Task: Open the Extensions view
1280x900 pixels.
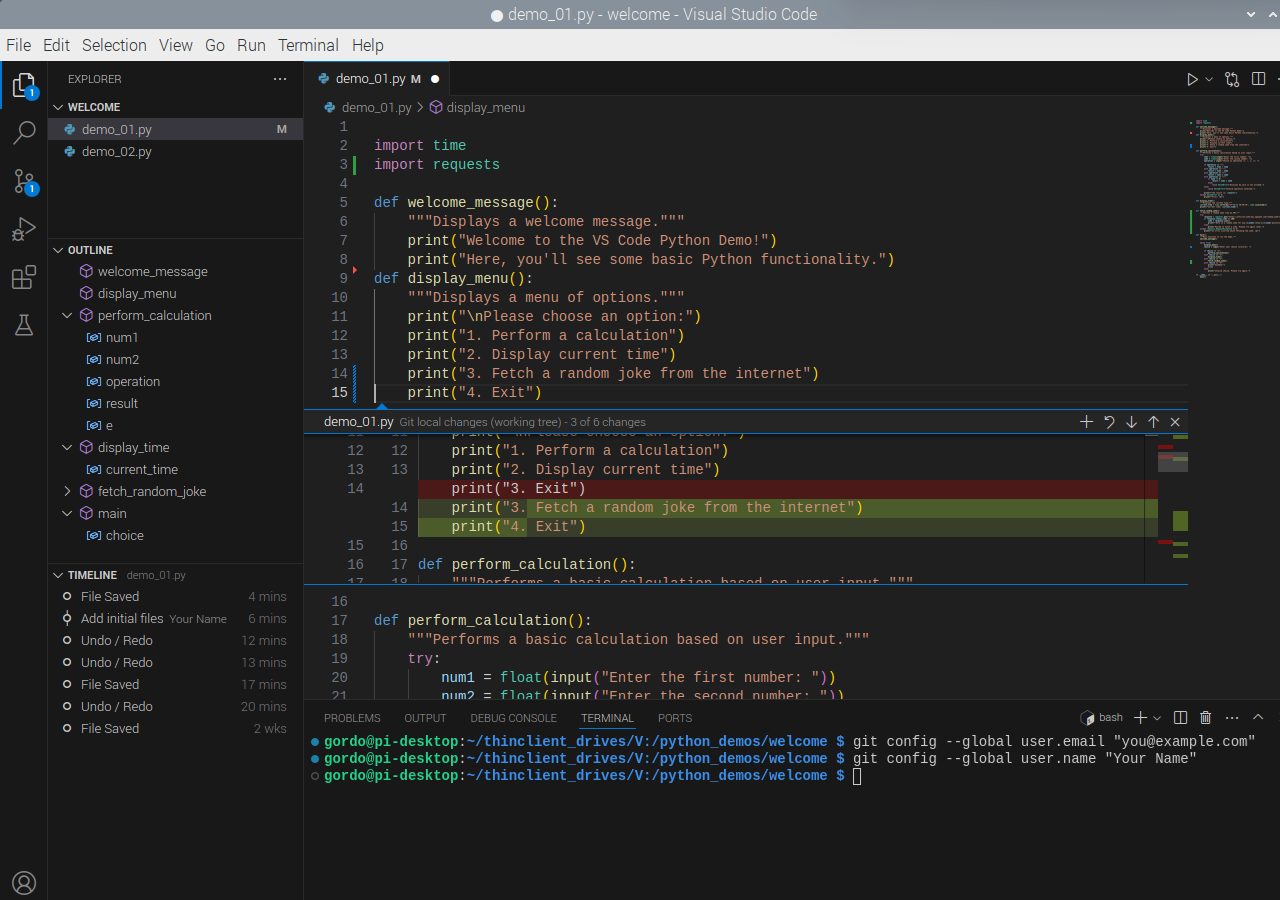Action: 24,277
